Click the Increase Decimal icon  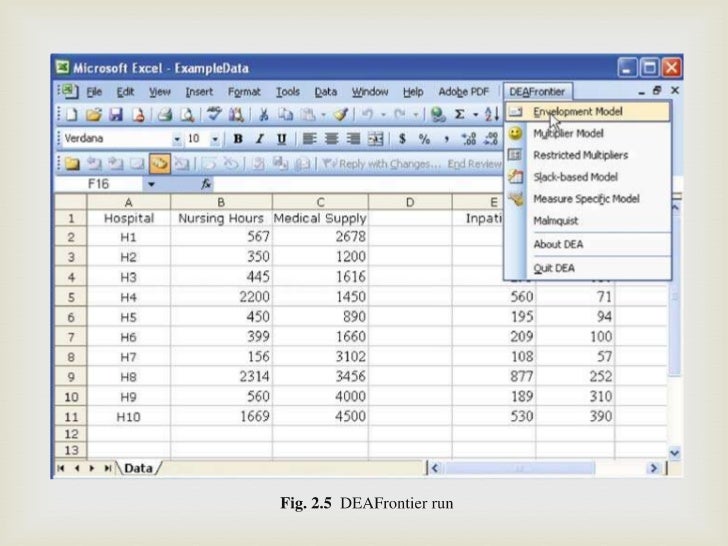click(468, 139)
